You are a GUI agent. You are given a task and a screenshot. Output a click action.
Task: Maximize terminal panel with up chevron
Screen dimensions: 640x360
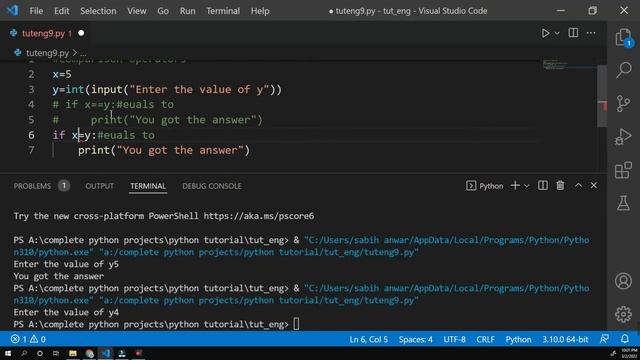(578, 185)
